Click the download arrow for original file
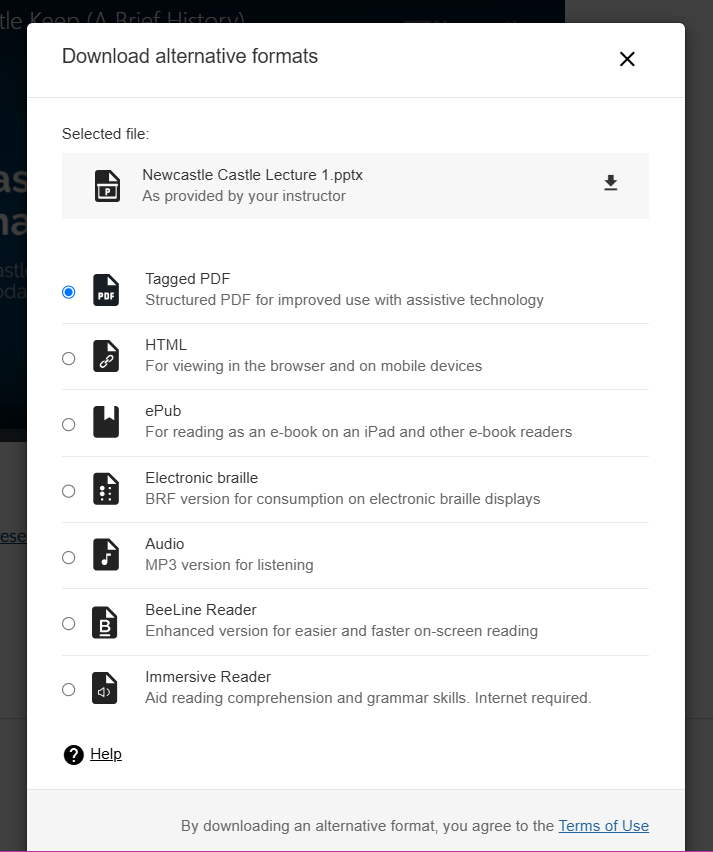The width and height of the screenshot is (713, 852). tap(610, 183)
